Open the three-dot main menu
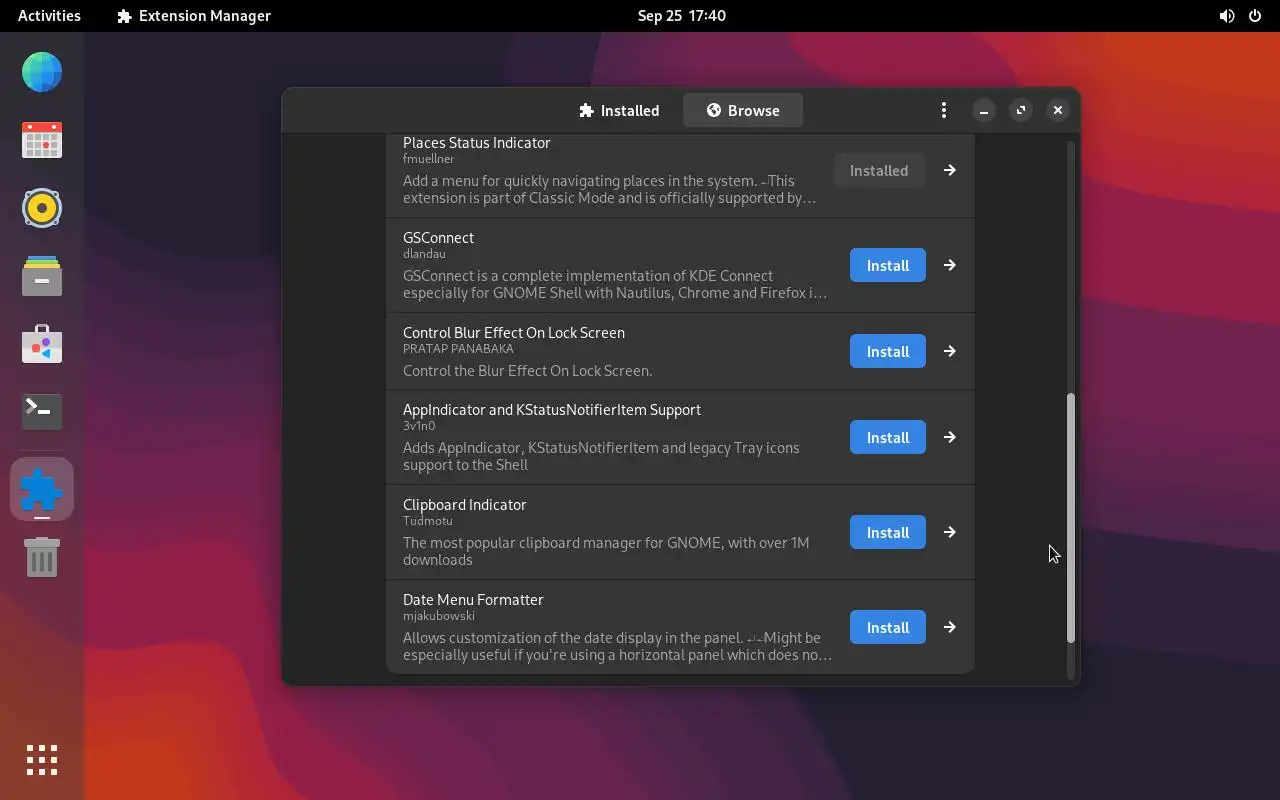 click(944, 110)
